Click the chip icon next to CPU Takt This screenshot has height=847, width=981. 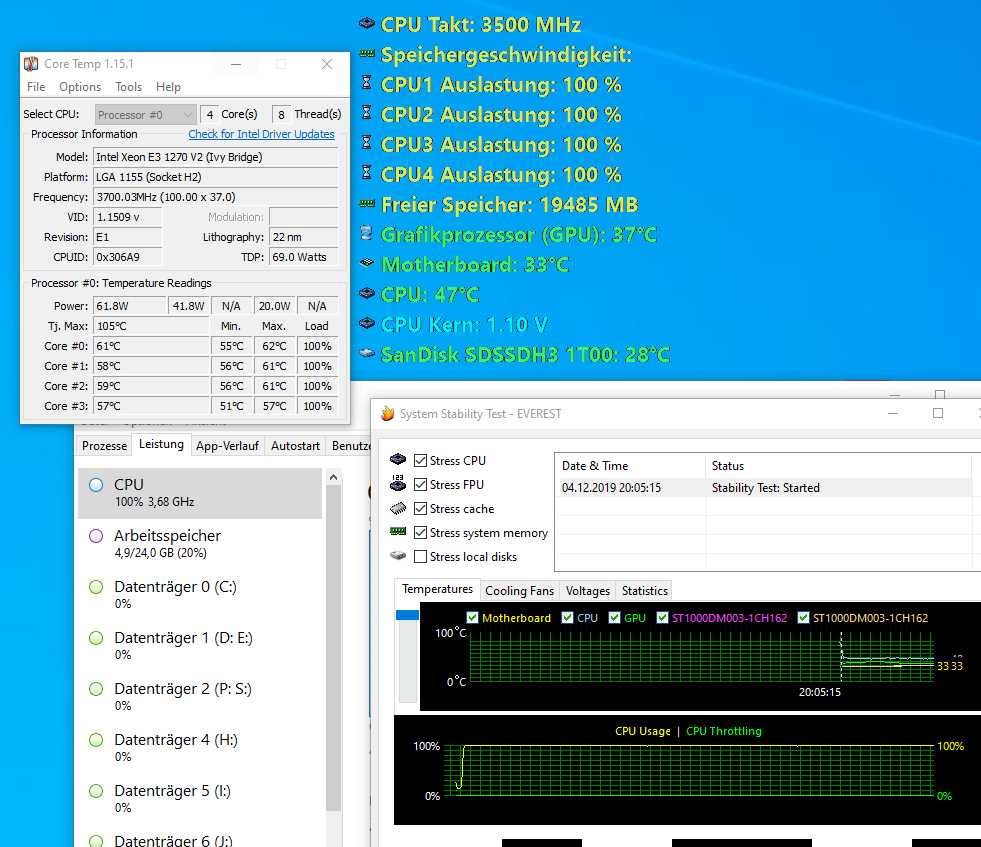(367, 24)
